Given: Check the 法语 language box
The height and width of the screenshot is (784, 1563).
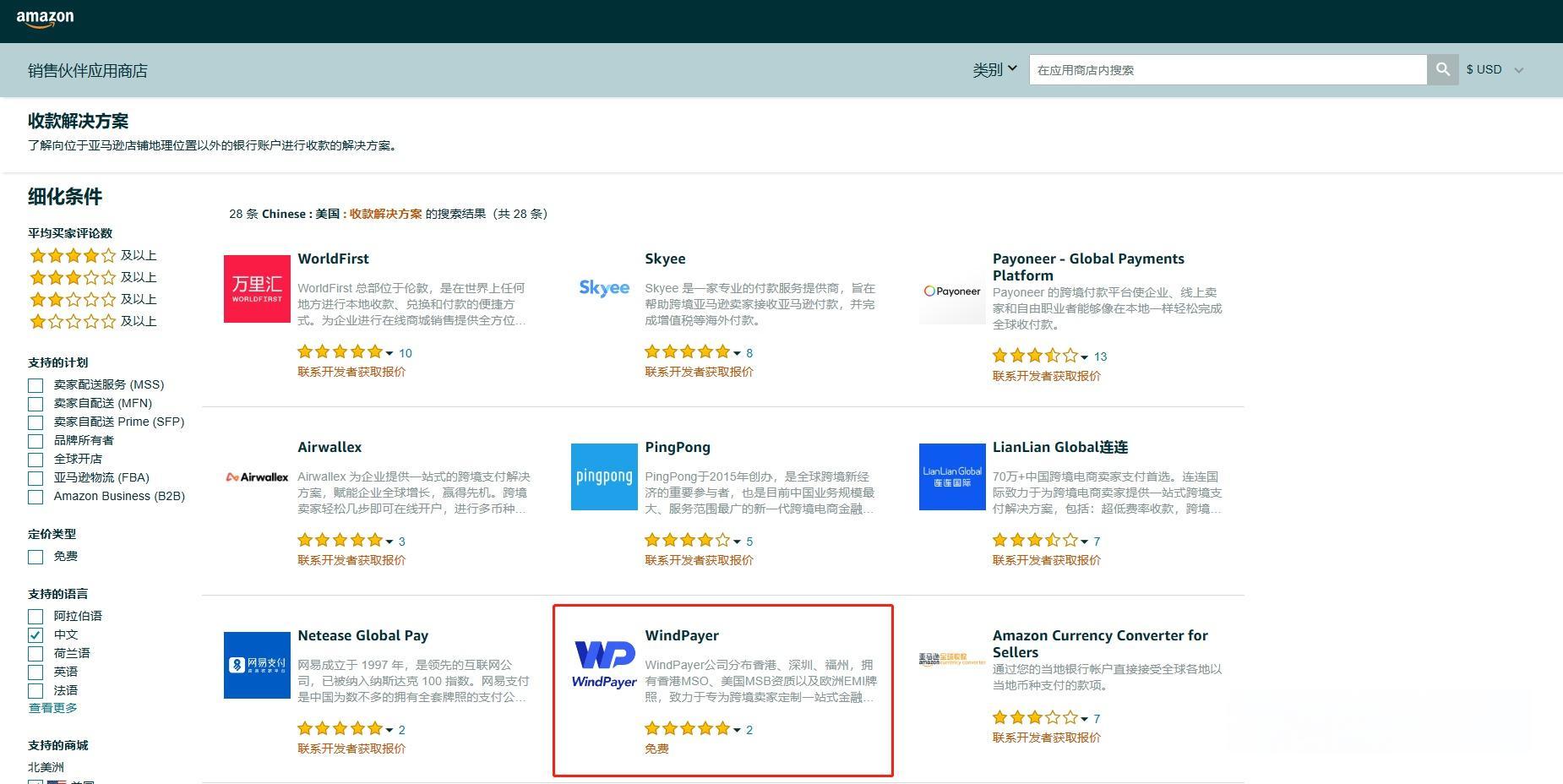Looking at the screenshot, I should point(35,691).
